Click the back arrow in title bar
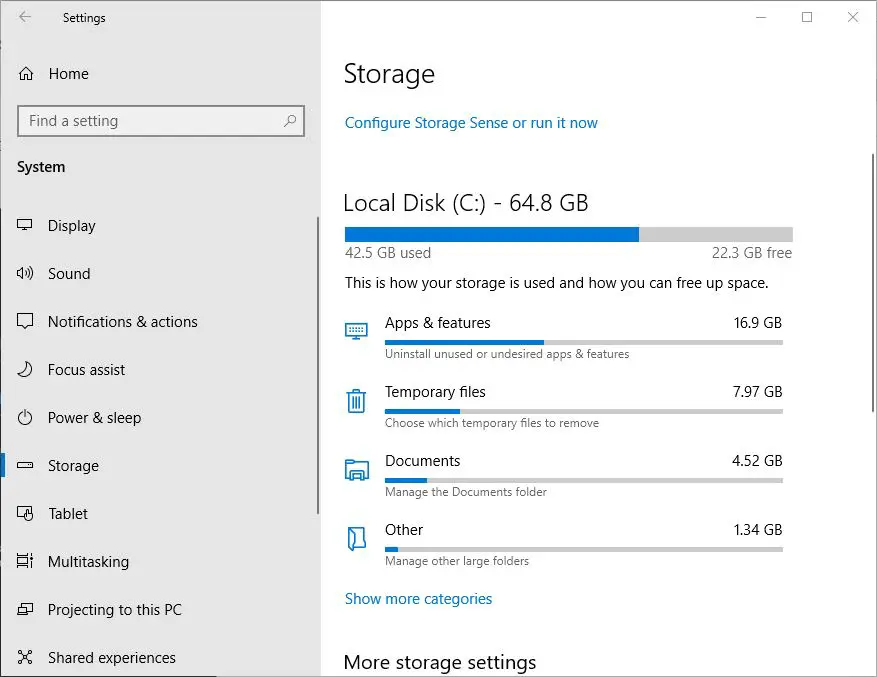Image resolution: width=877 pixels, height=677 pixels. [25, 17]
